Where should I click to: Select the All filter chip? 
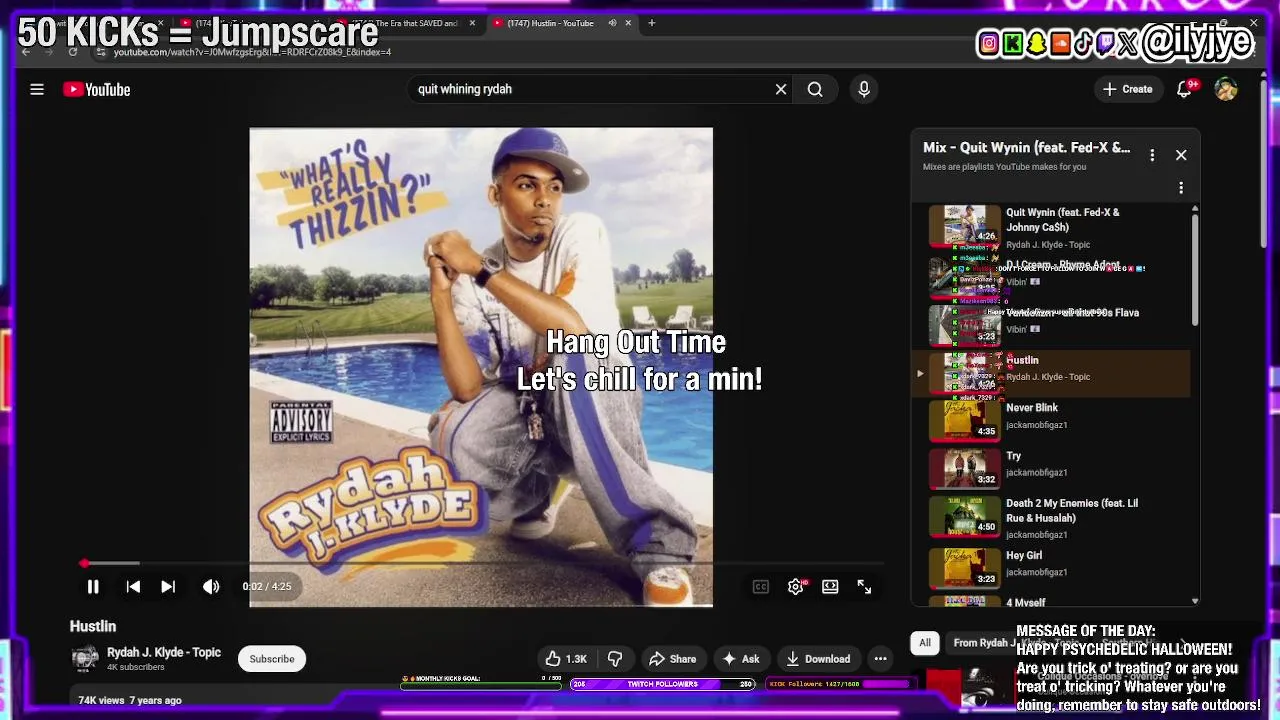[925, 643]
